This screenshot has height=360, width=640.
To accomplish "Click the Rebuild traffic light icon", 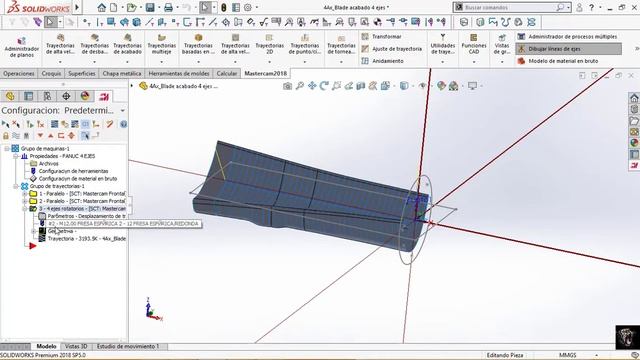I will 224,7.
